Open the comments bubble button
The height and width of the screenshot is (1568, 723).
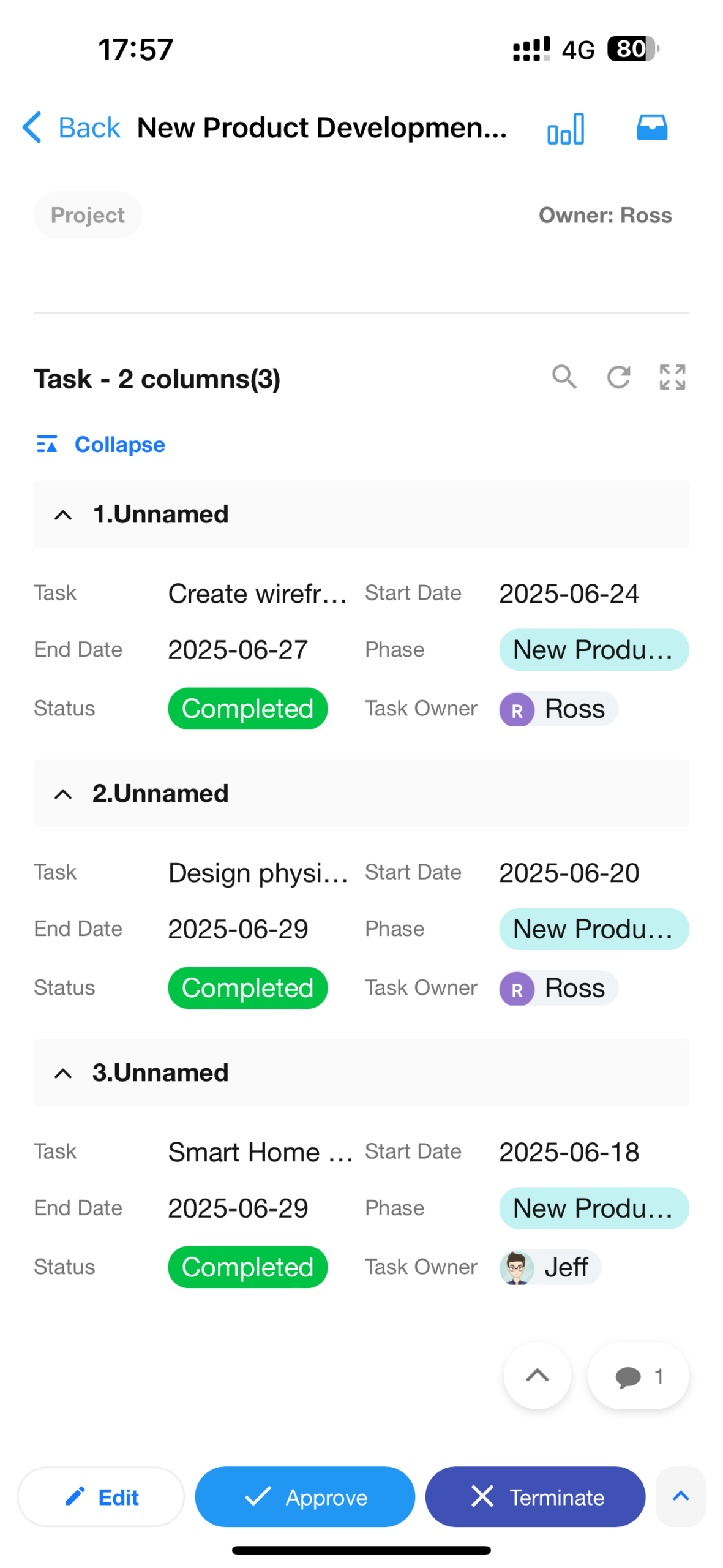point(638,1376)
